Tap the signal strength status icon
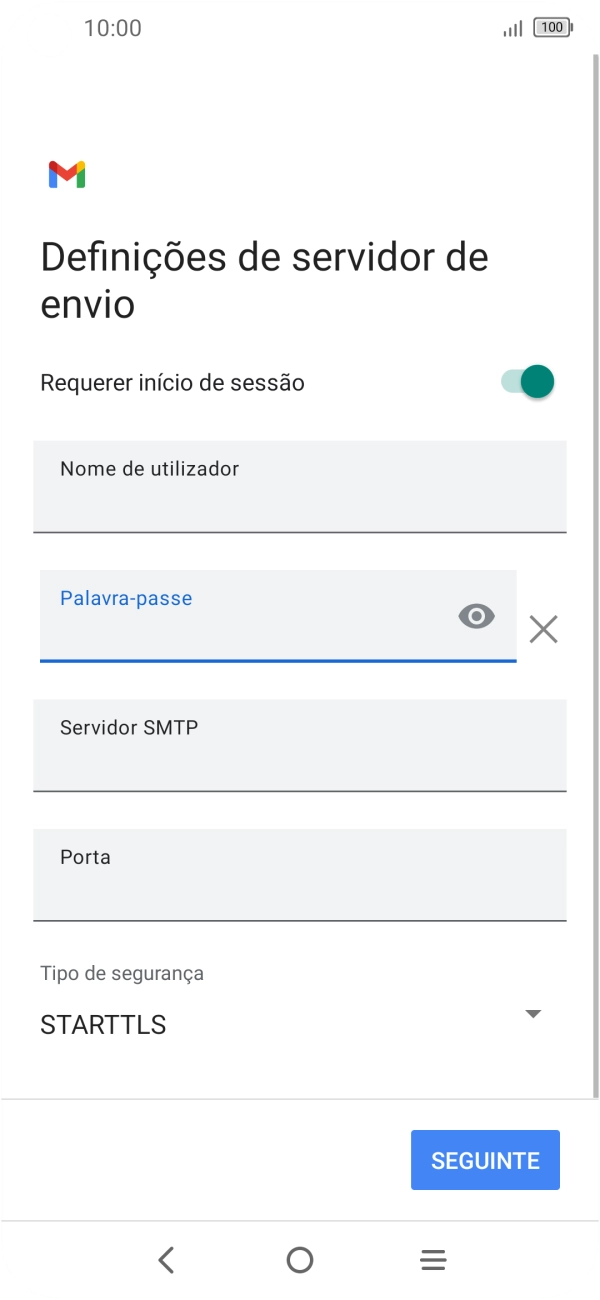The width and height of the screenshot is (600, 1300). tap(513, 29)
